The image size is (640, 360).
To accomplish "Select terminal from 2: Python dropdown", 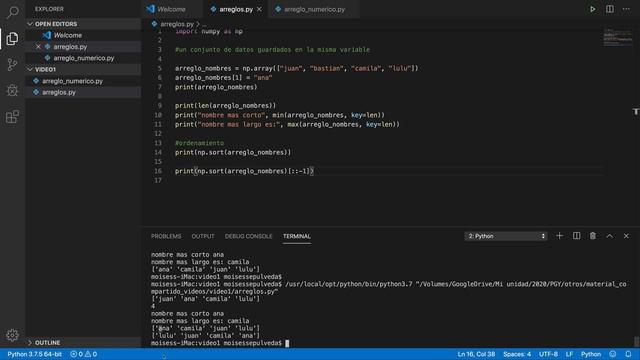I will coord(506,236).
